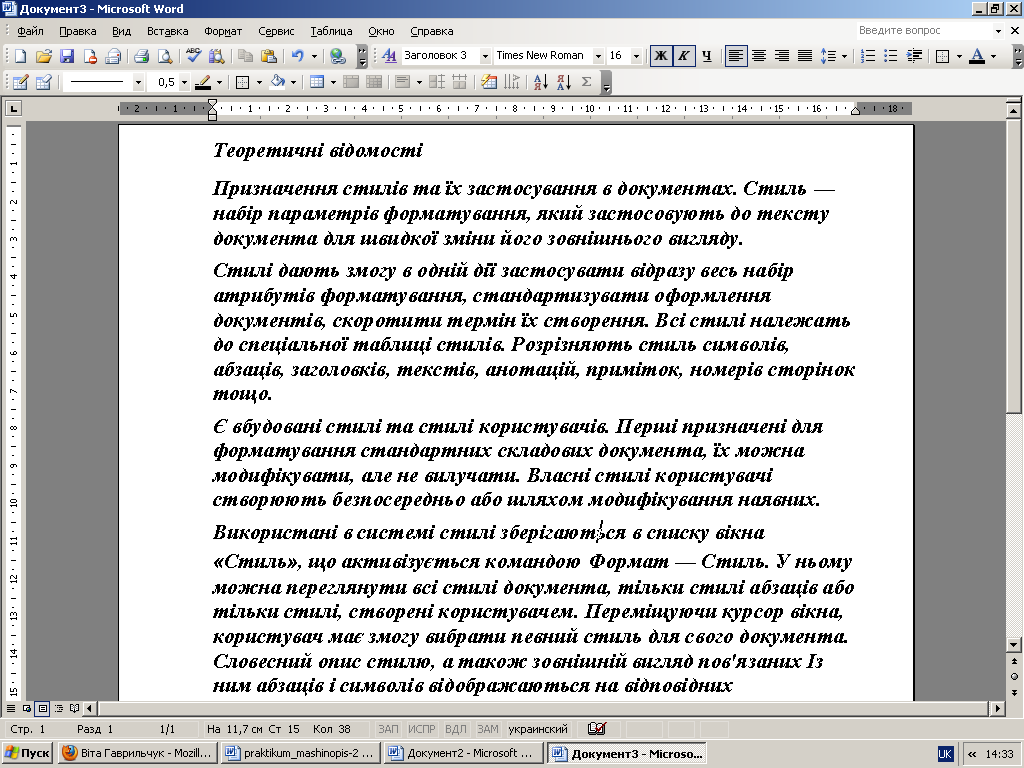Toggle justify alignment
Viewport: 1024px width, 768px height.
point(805,56)
